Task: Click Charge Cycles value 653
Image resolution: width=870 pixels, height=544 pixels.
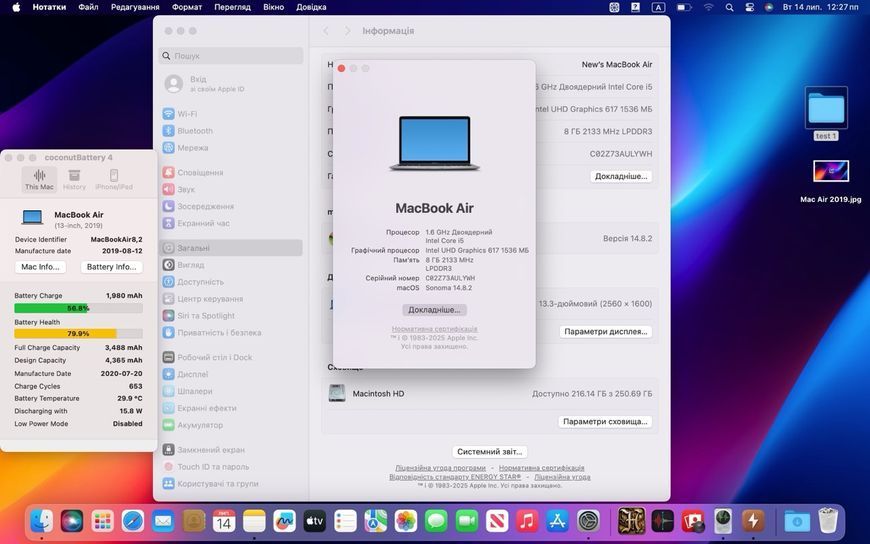Action: (135, 386)
